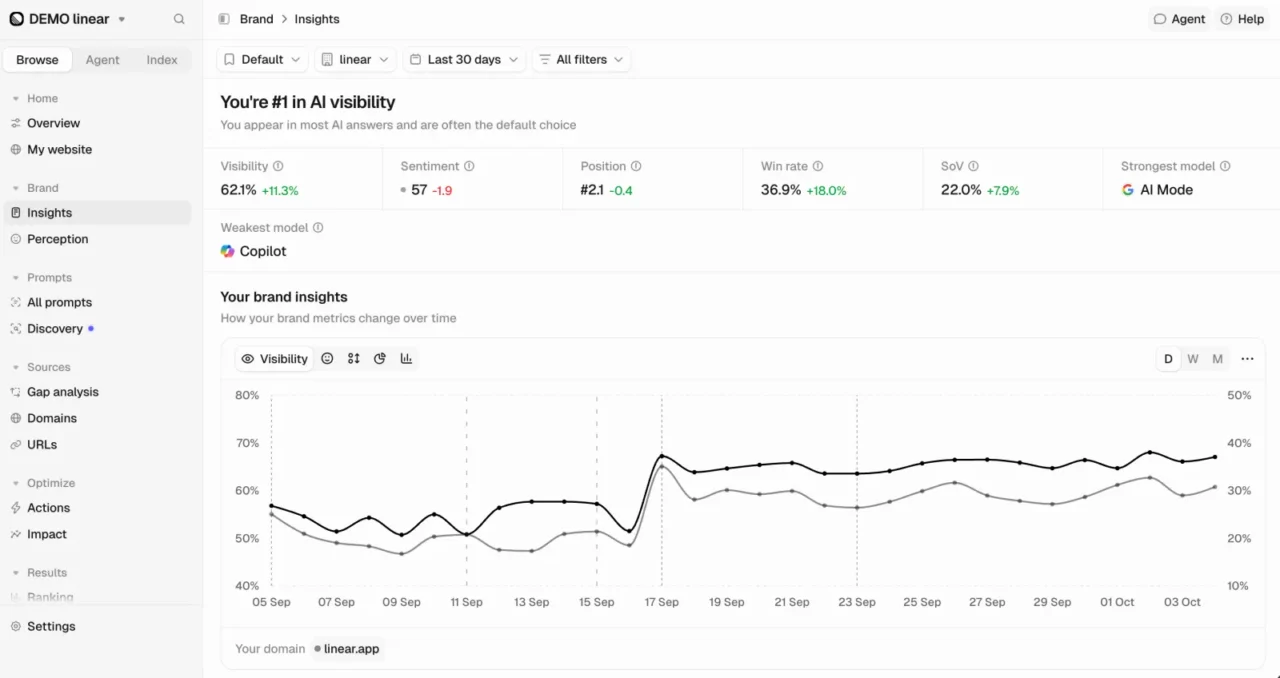Open All prompts
Viewport: 1280px width, 678px height.
pyautogui.click(x=59, y=302)
